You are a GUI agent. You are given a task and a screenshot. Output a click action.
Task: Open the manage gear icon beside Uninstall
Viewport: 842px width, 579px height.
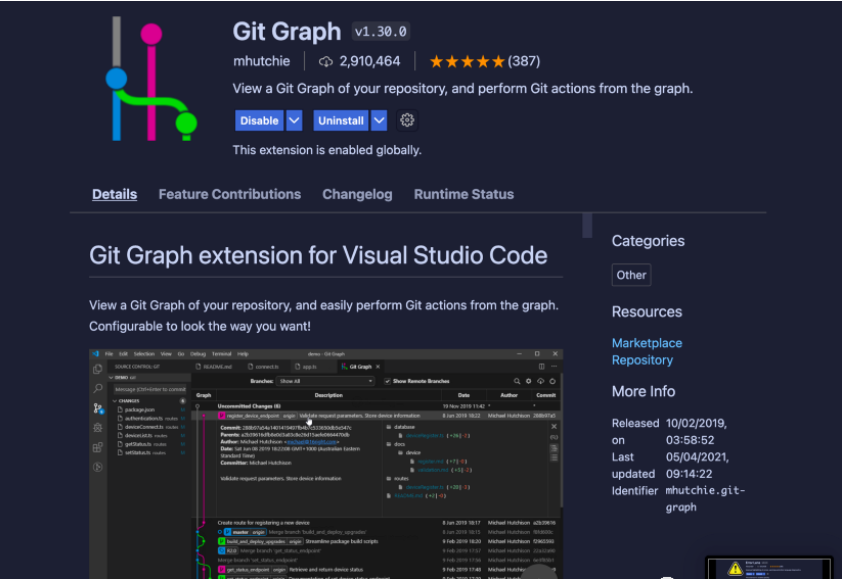pos(407,120)
